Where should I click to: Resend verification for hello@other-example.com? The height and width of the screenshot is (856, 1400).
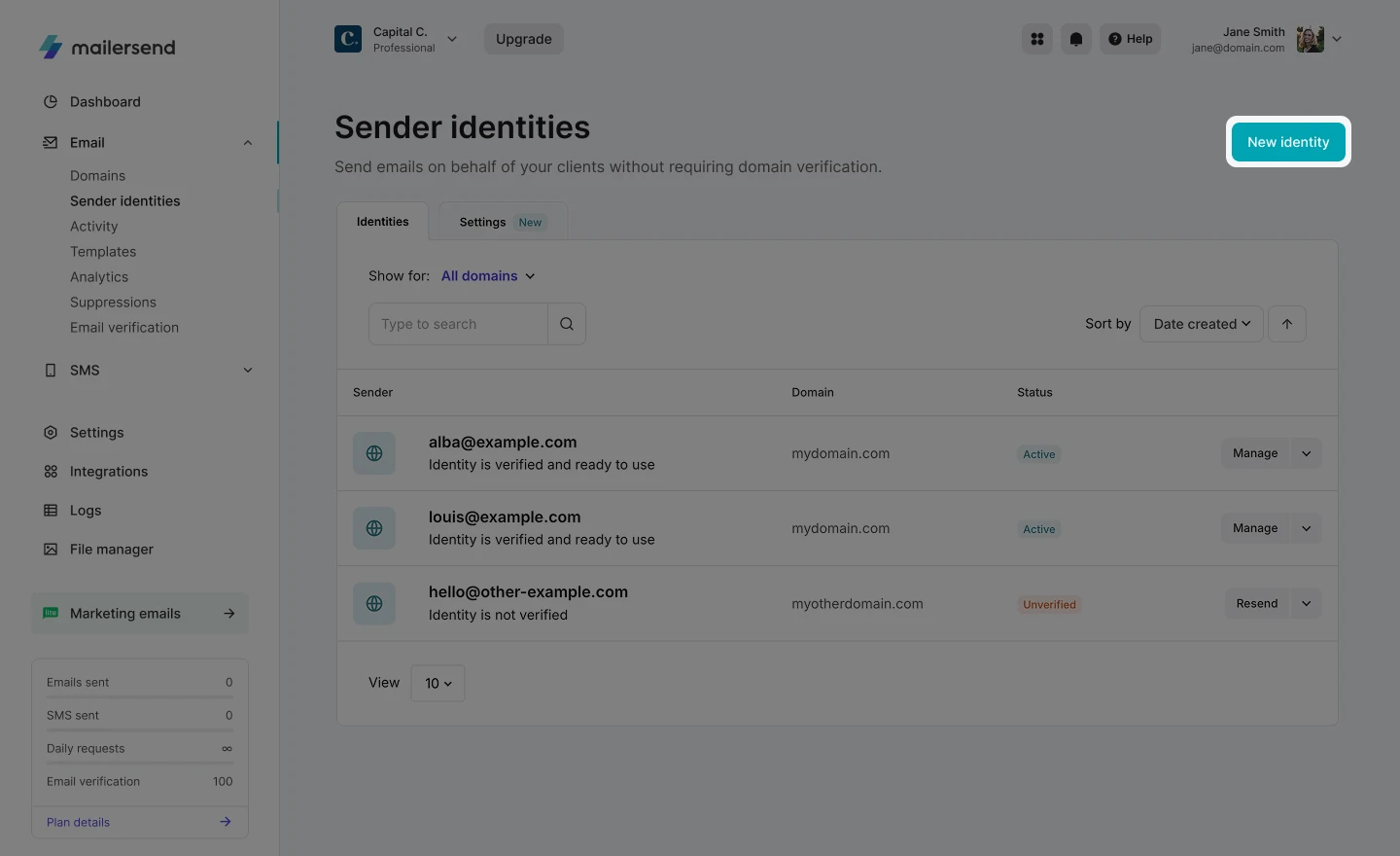1256,604
